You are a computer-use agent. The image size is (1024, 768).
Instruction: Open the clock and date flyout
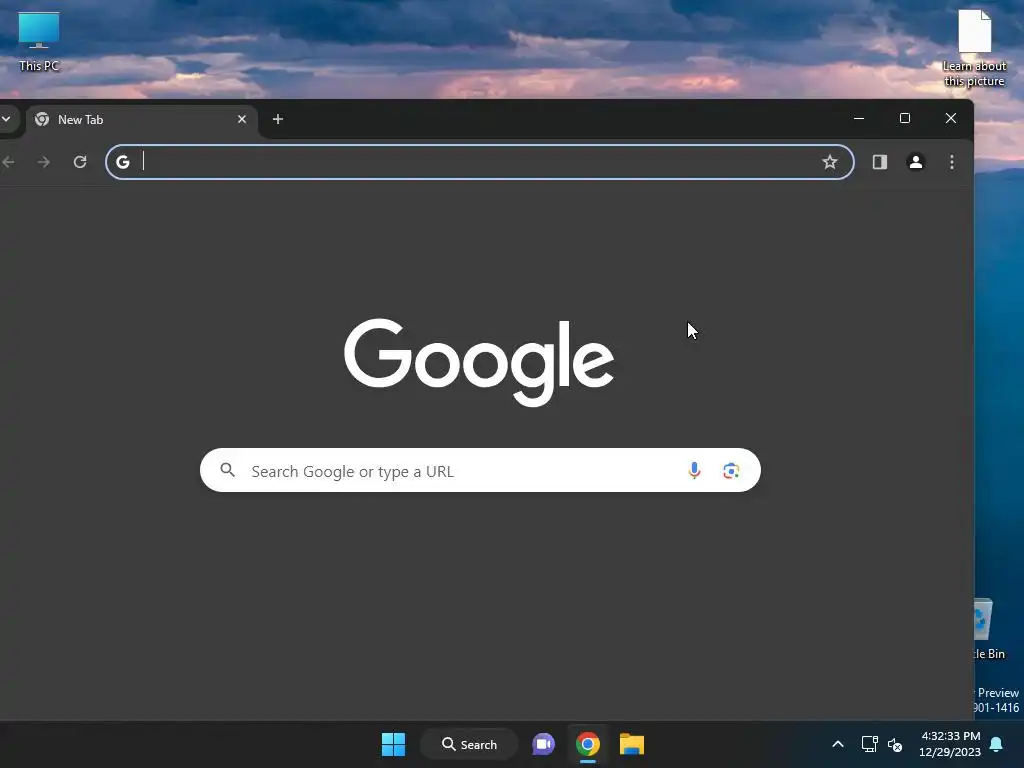[x=950, y=744]
